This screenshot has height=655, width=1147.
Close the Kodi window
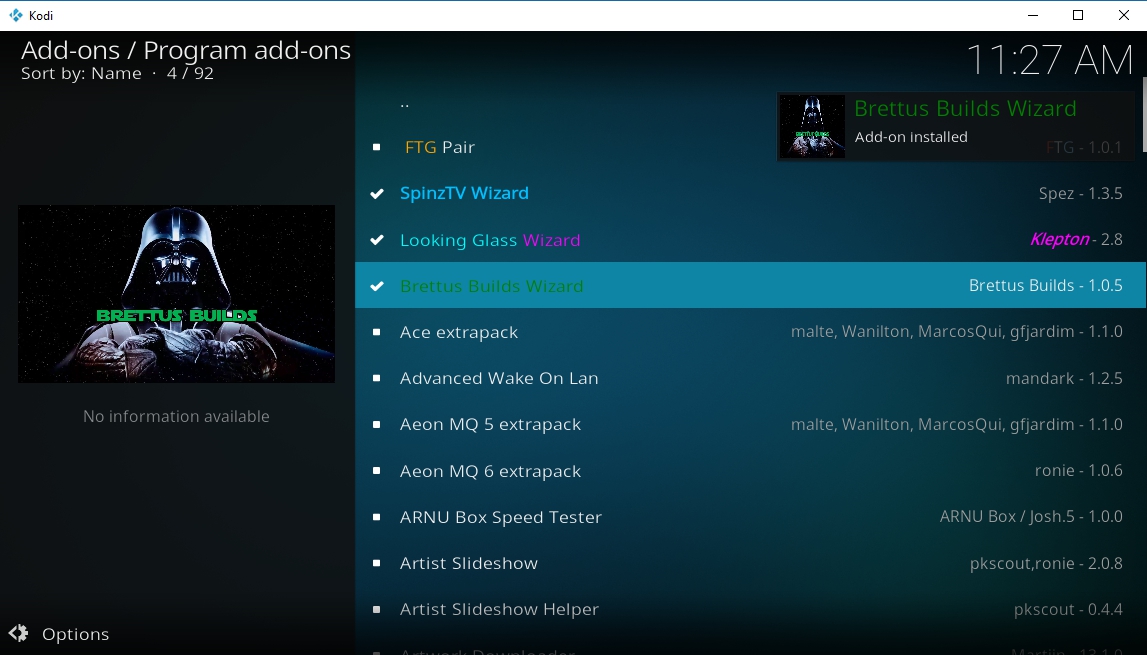pos(1124,15)
